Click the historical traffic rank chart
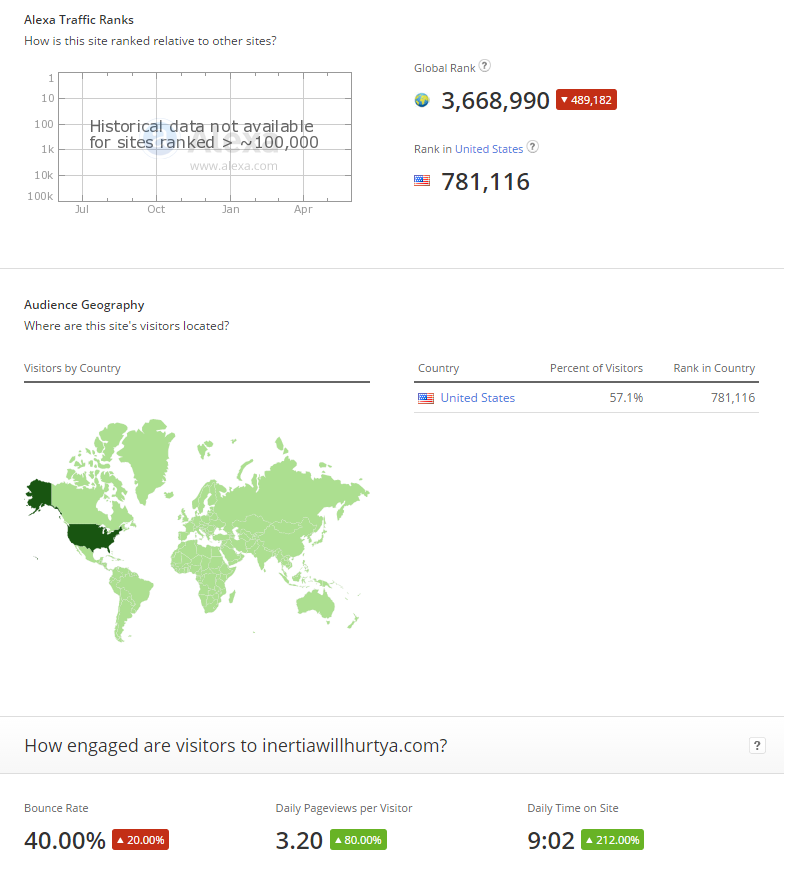Image resolution: width=797 pixels, height=888 pixels. click(x=205, y=136)
